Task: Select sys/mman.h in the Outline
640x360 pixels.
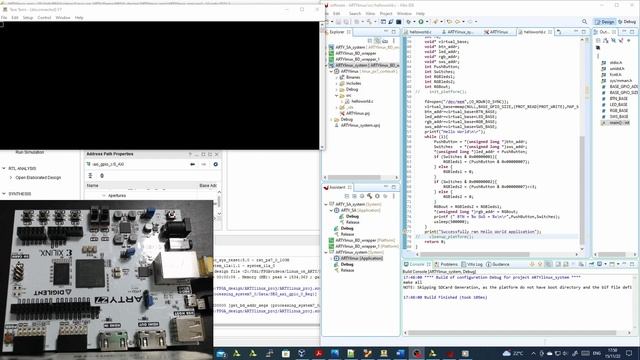Action: click(x=620, y=81)
